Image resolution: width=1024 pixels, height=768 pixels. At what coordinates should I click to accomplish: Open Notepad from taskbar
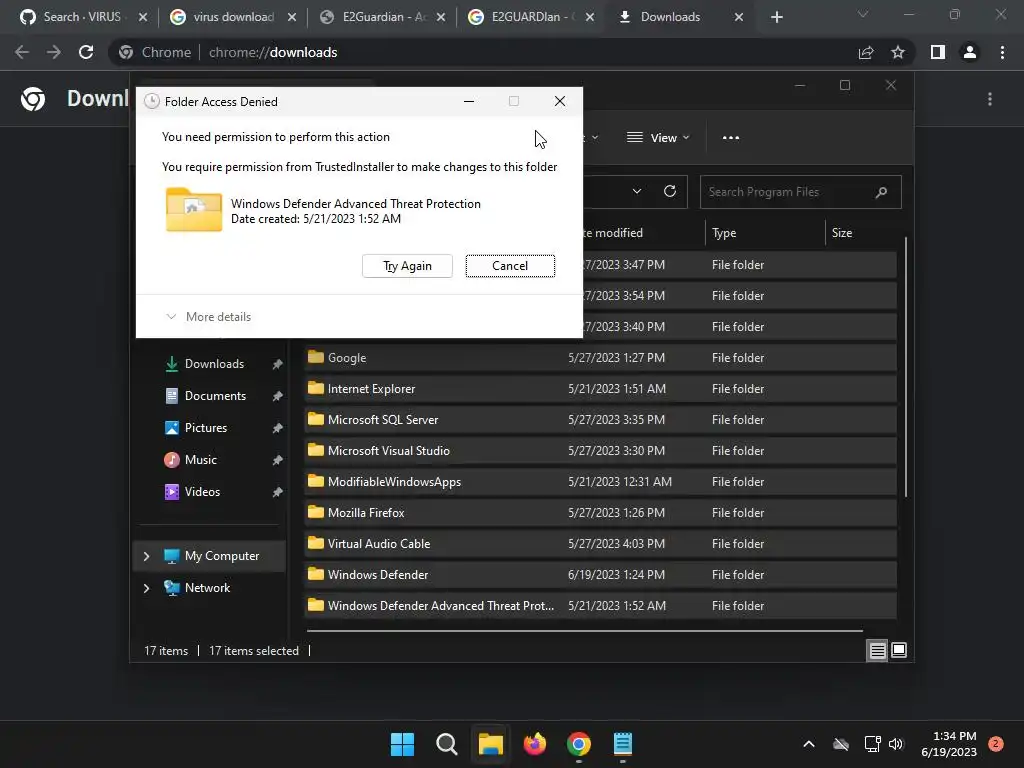click(623, 744)
